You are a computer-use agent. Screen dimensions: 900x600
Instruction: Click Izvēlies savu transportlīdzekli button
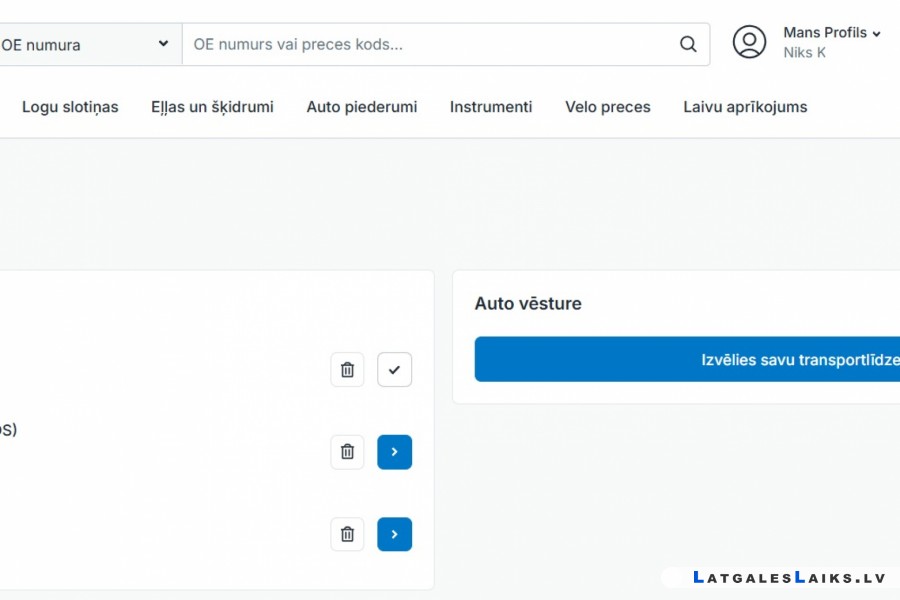687,359
